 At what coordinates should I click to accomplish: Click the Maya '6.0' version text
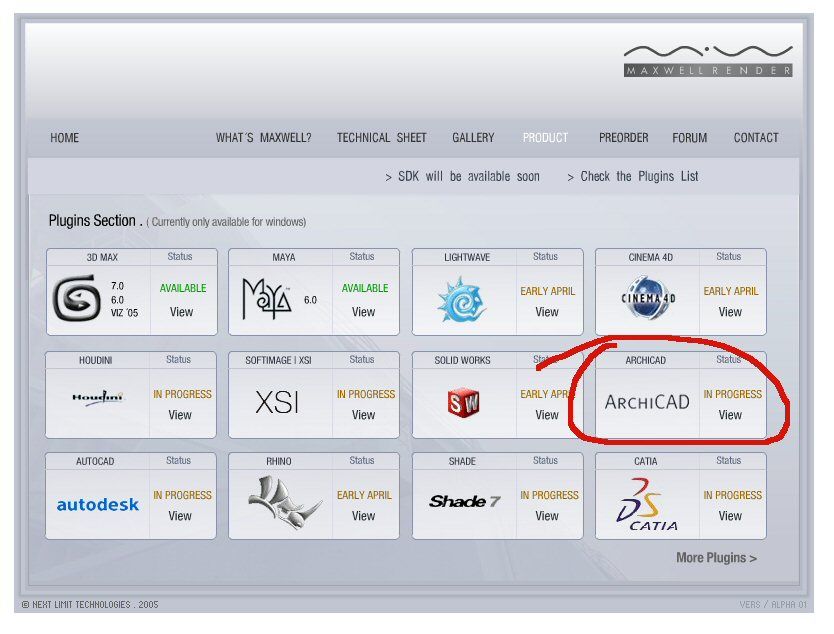click(x=310, y=300)
